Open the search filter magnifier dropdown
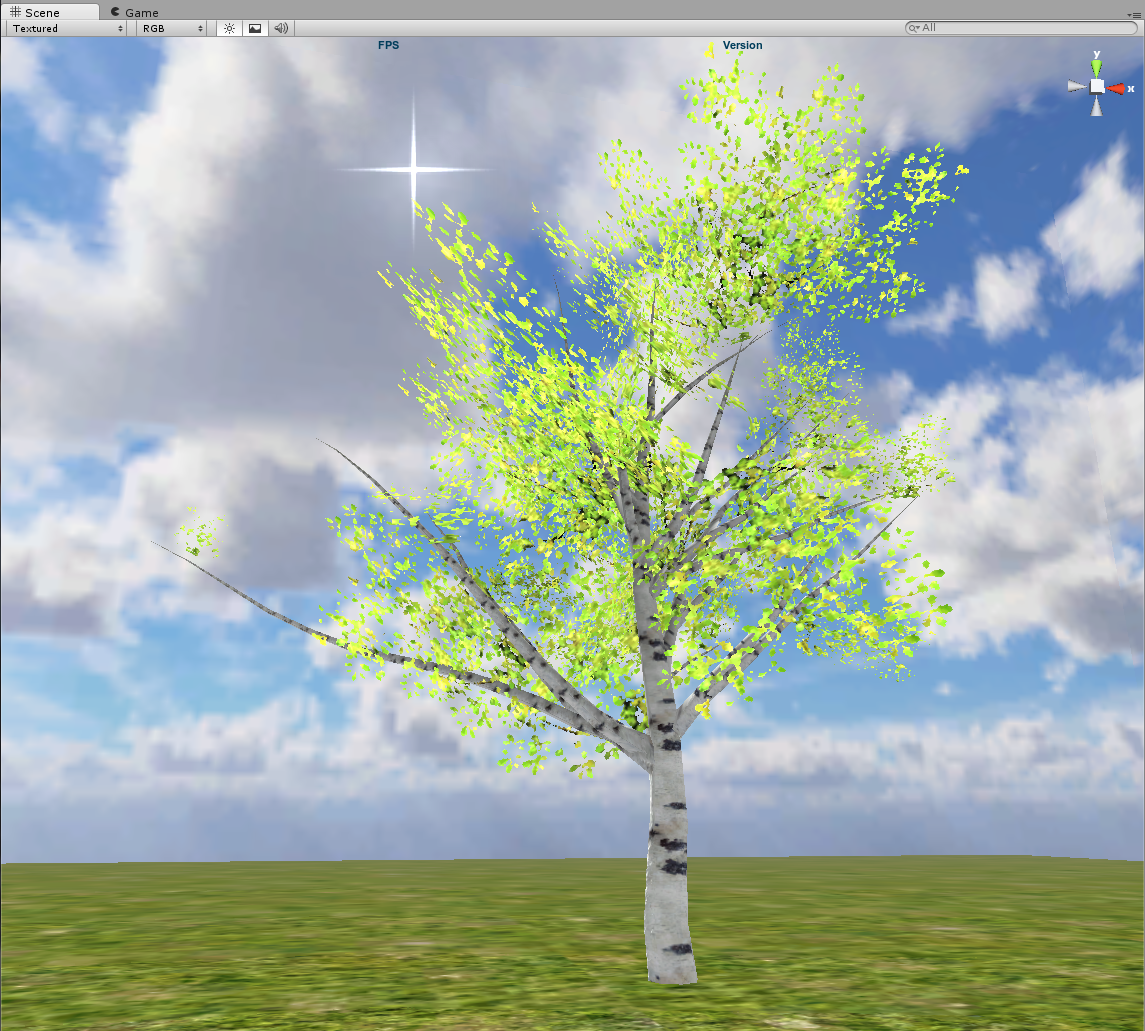 (913, 28)
